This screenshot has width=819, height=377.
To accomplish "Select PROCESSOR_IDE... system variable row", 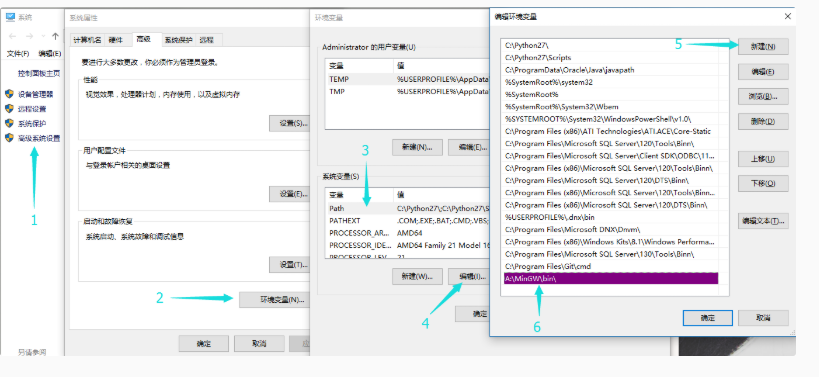I will point(407,244).
